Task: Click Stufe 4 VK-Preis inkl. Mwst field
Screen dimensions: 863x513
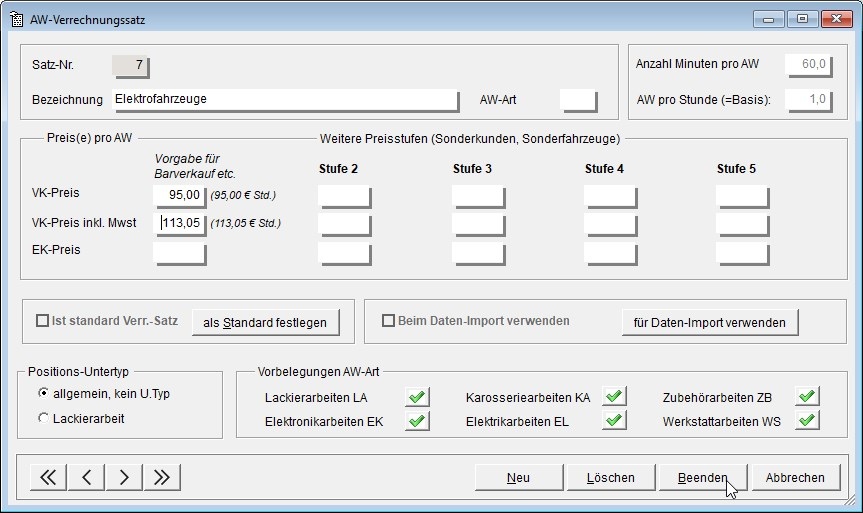Action: (610, 225)
